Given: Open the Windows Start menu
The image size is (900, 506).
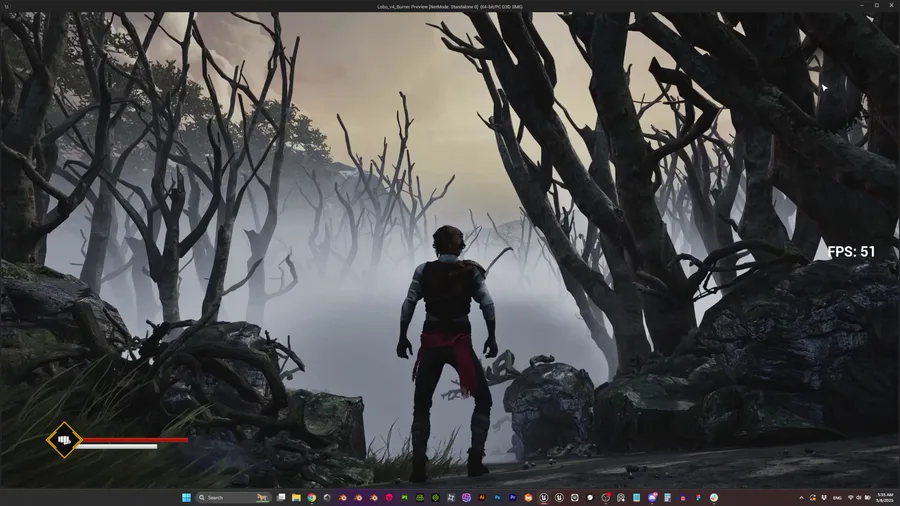Looking at the screenshot, I should [x=187, y=497].
